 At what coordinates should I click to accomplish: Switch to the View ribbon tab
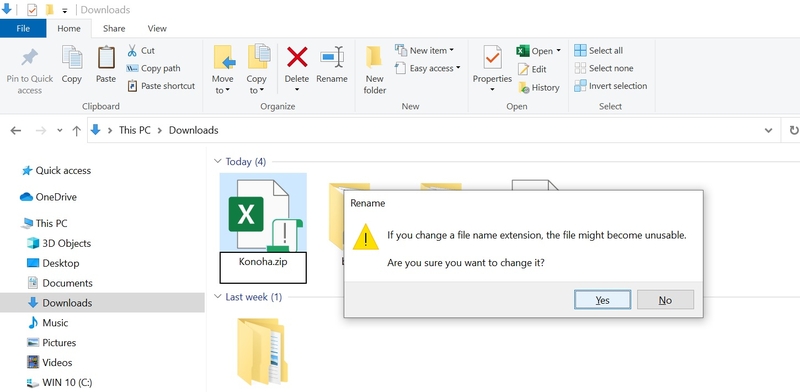point(157,29)
